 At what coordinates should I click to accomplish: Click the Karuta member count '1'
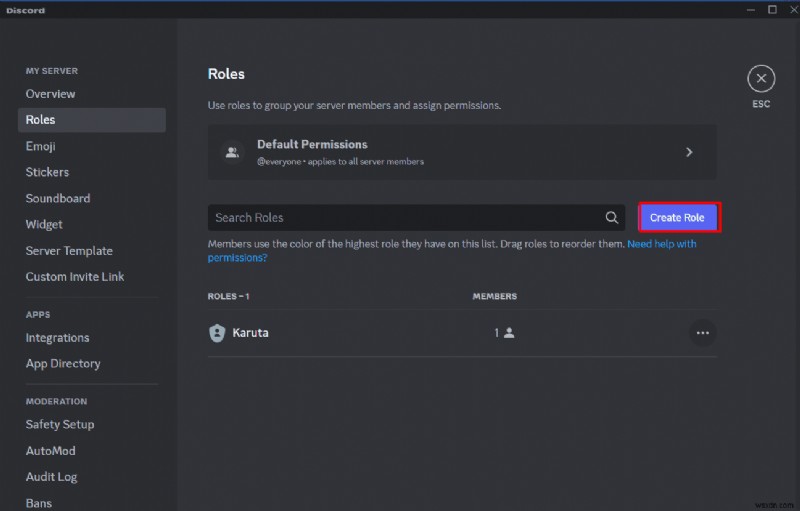pyautogui.click(x=496, y=333)
